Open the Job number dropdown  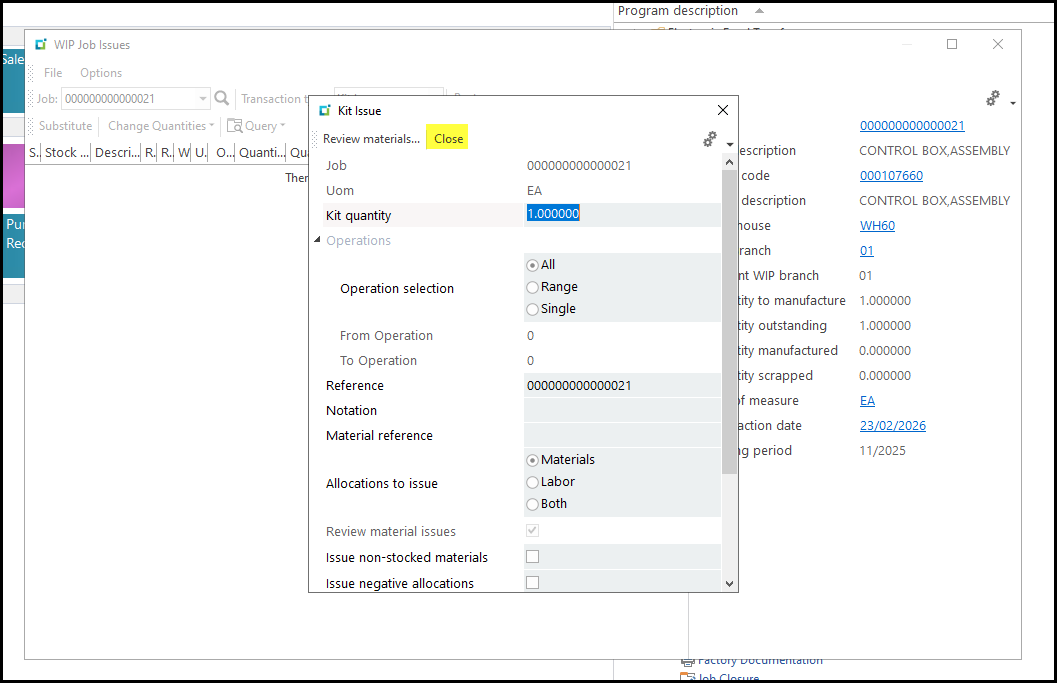point(203,99)
